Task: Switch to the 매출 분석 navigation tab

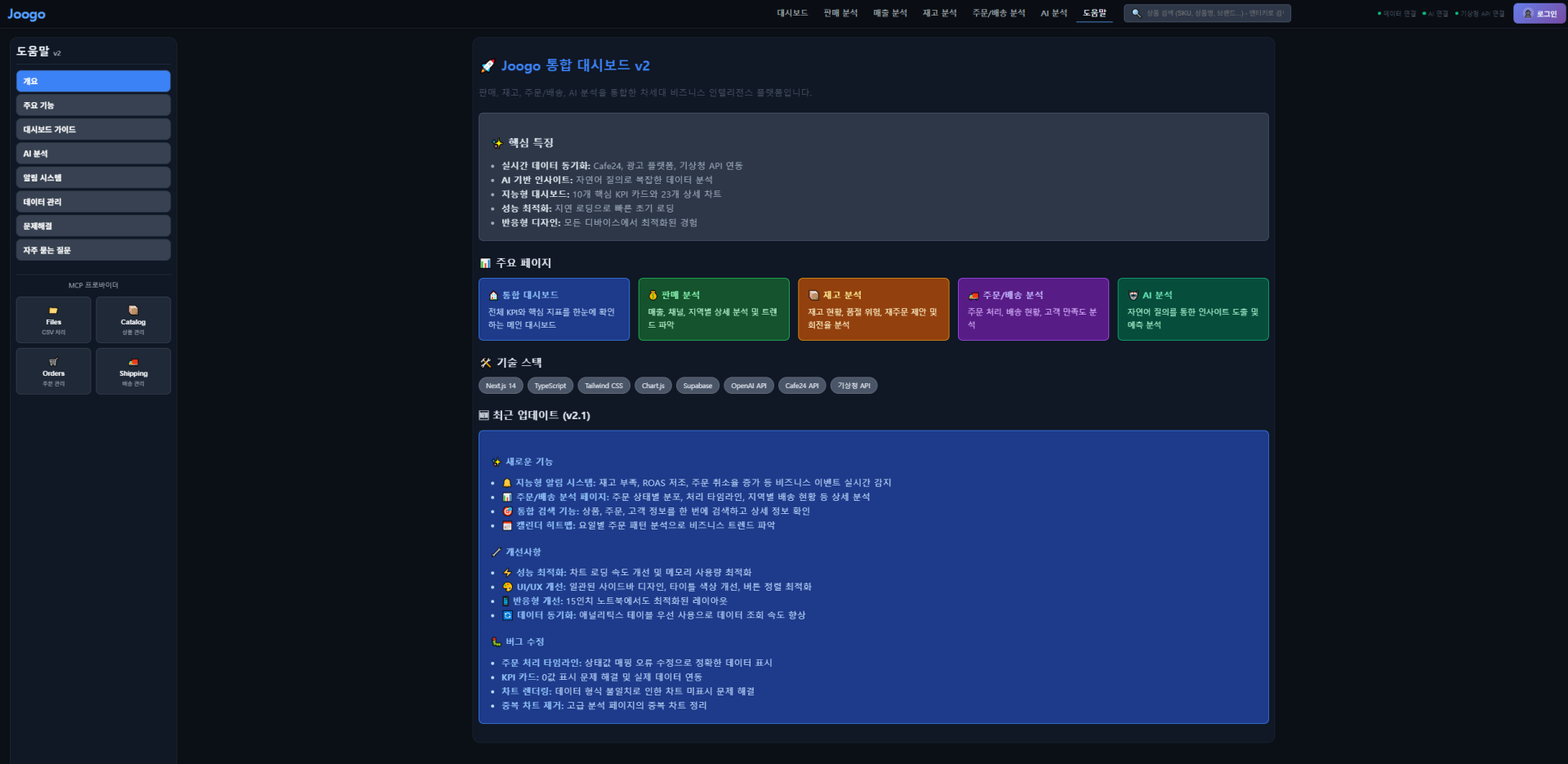Action: [890, 13]
